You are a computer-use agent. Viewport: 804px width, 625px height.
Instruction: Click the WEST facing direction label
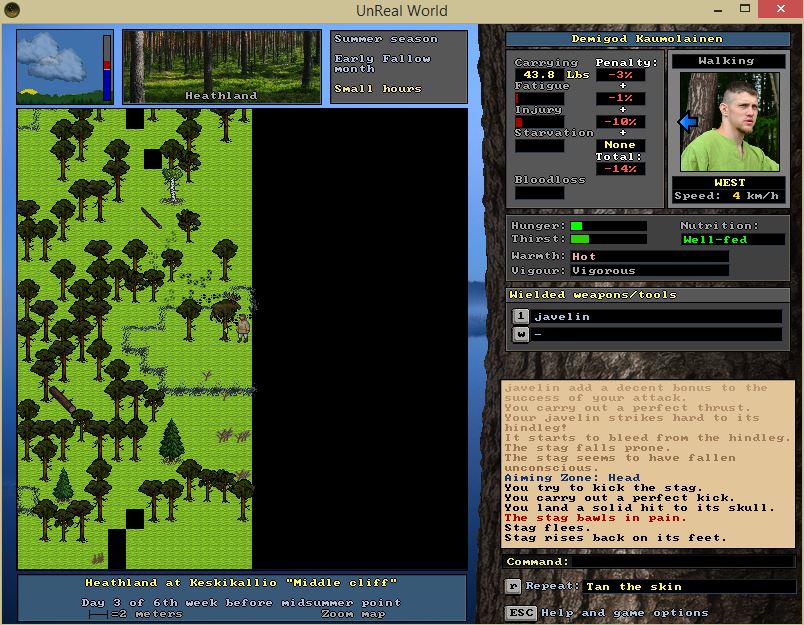tap(729, 183)
